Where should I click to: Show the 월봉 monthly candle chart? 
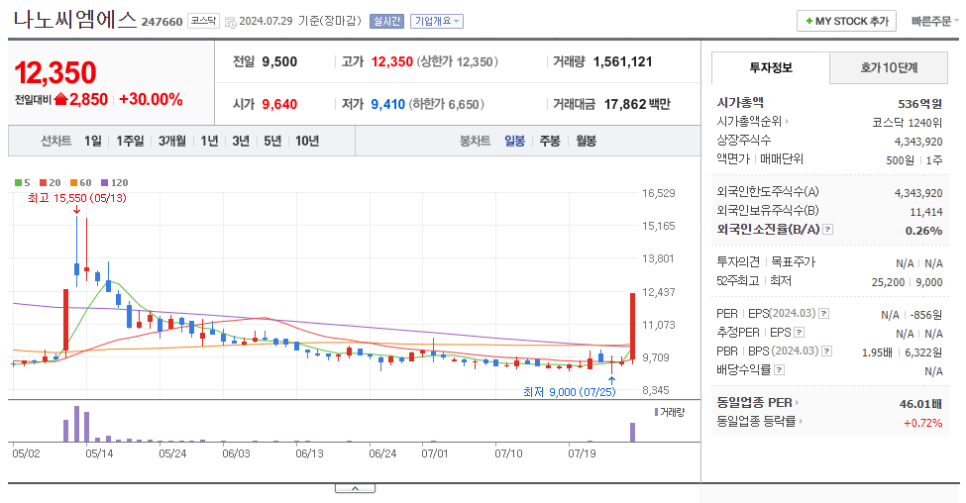[586, 141]
